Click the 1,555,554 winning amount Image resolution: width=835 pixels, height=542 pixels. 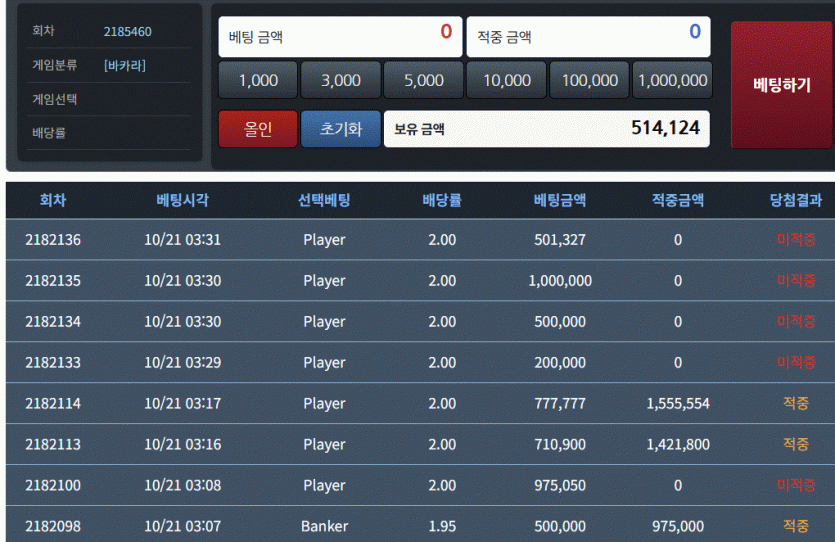pos(678,404)
